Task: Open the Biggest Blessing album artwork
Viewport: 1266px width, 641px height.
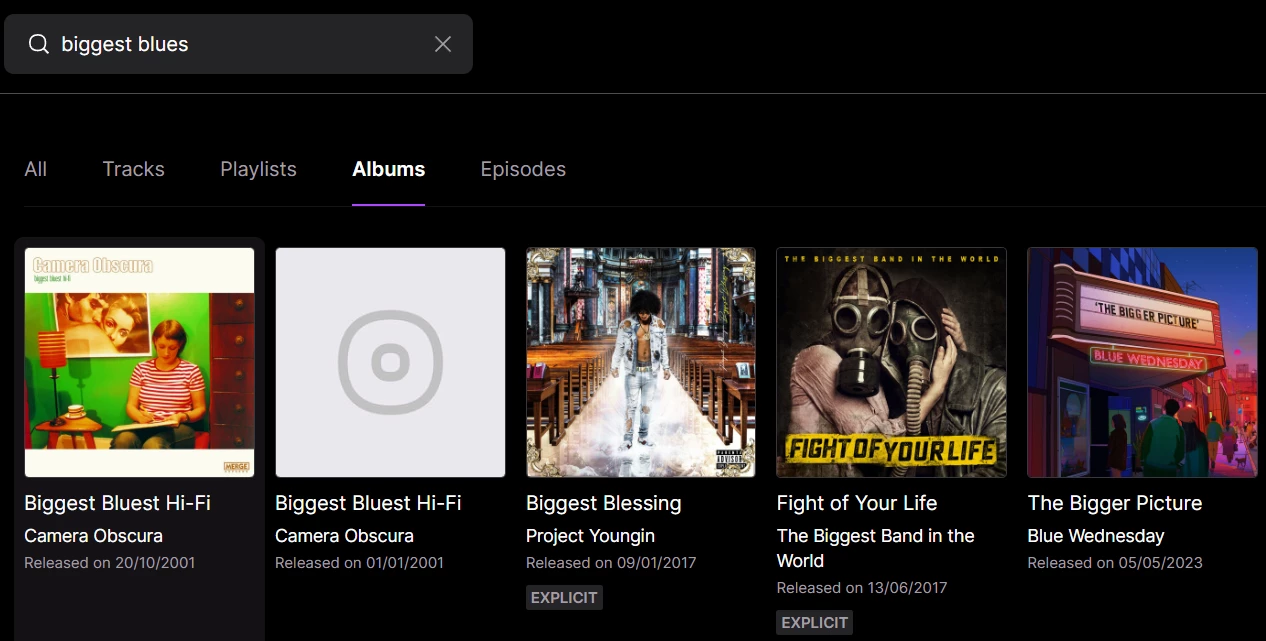Action: 641,362
